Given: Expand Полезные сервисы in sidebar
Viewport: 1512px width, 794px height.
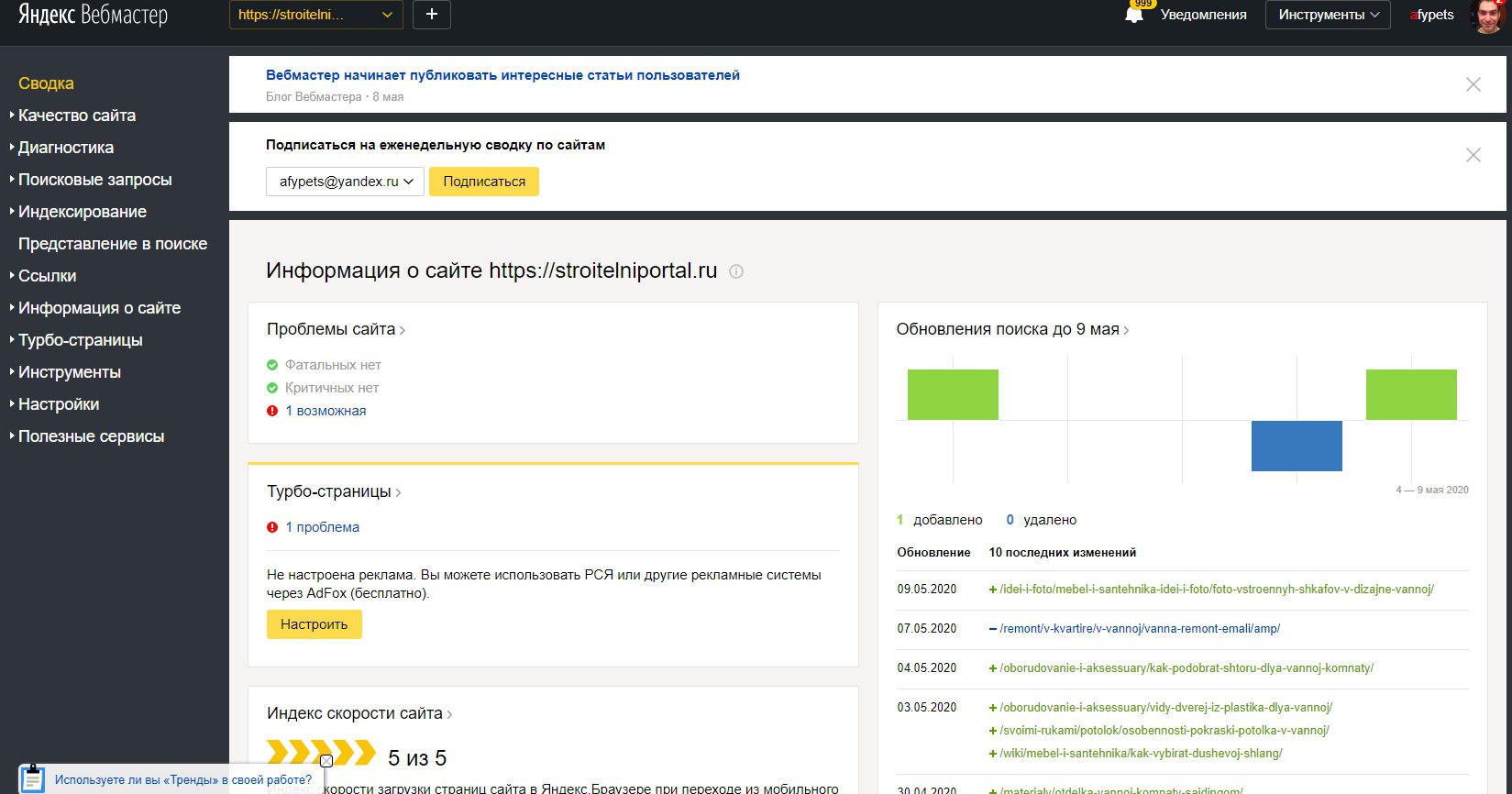Looking at the screenshot, I should pyautogui.click(x=92, y=436).
